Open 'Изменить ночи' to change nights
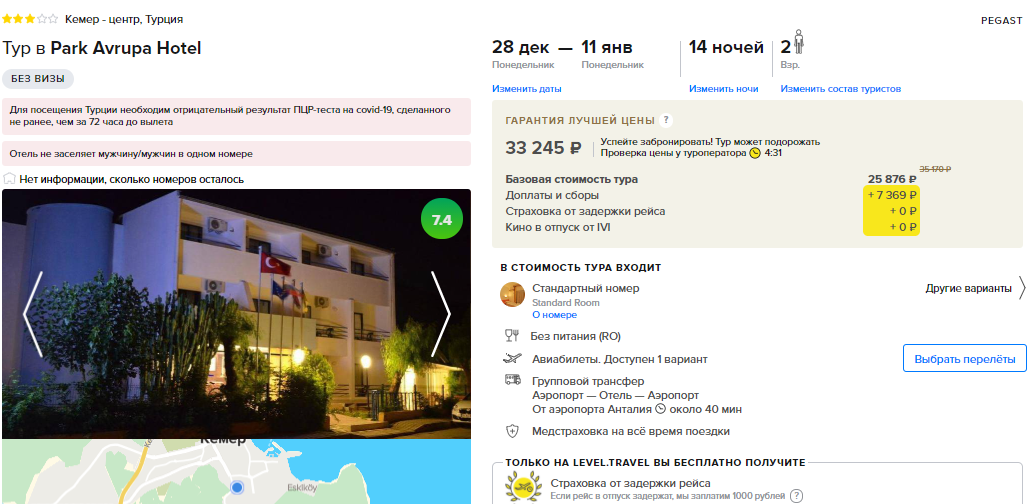This screenshot has width=1034, height=504. pyautogui.click(x=723, y=88)
